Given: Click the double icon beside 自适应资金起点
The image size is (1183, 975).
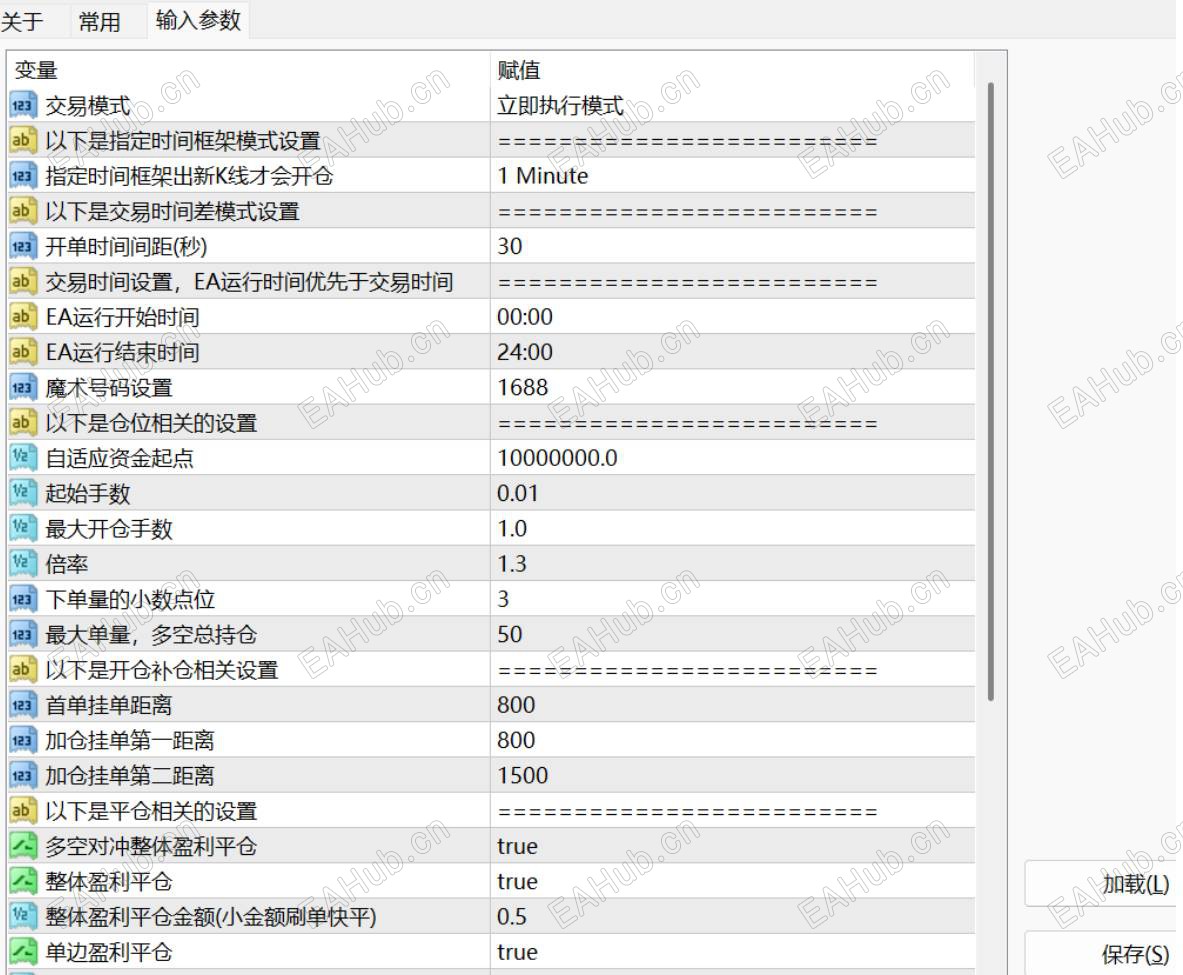Looking at the screenshot, I should [23, 457].
